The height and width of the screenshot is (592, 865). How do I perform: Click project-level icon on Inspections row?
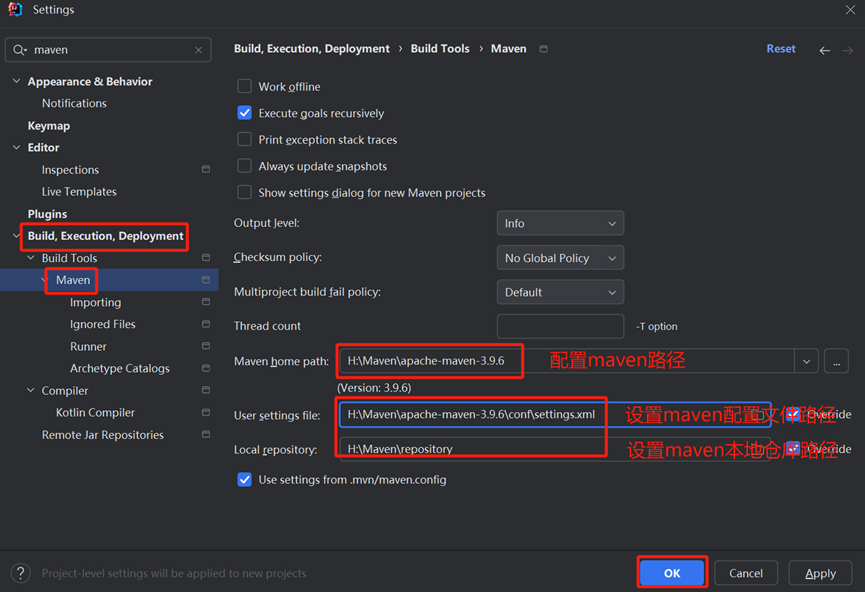[x=206, y=169]
